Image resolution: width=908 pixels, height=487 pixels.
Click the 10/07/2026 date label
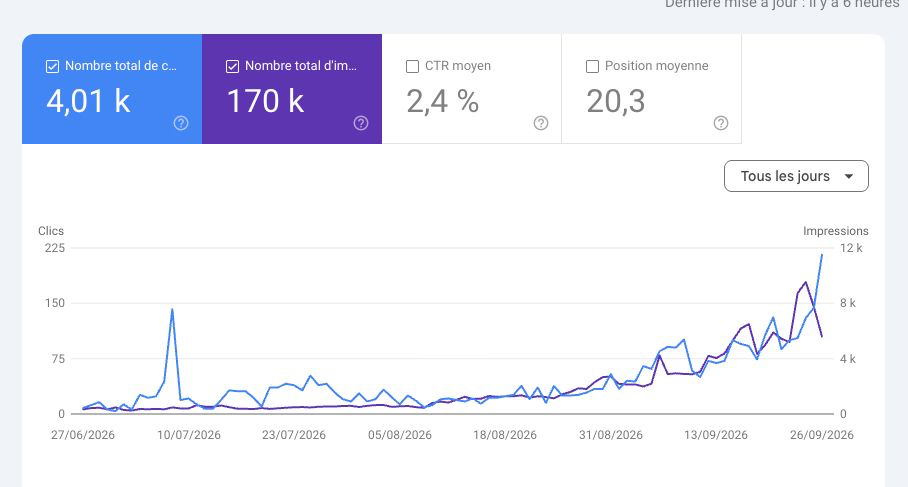(x=189, y=435)
